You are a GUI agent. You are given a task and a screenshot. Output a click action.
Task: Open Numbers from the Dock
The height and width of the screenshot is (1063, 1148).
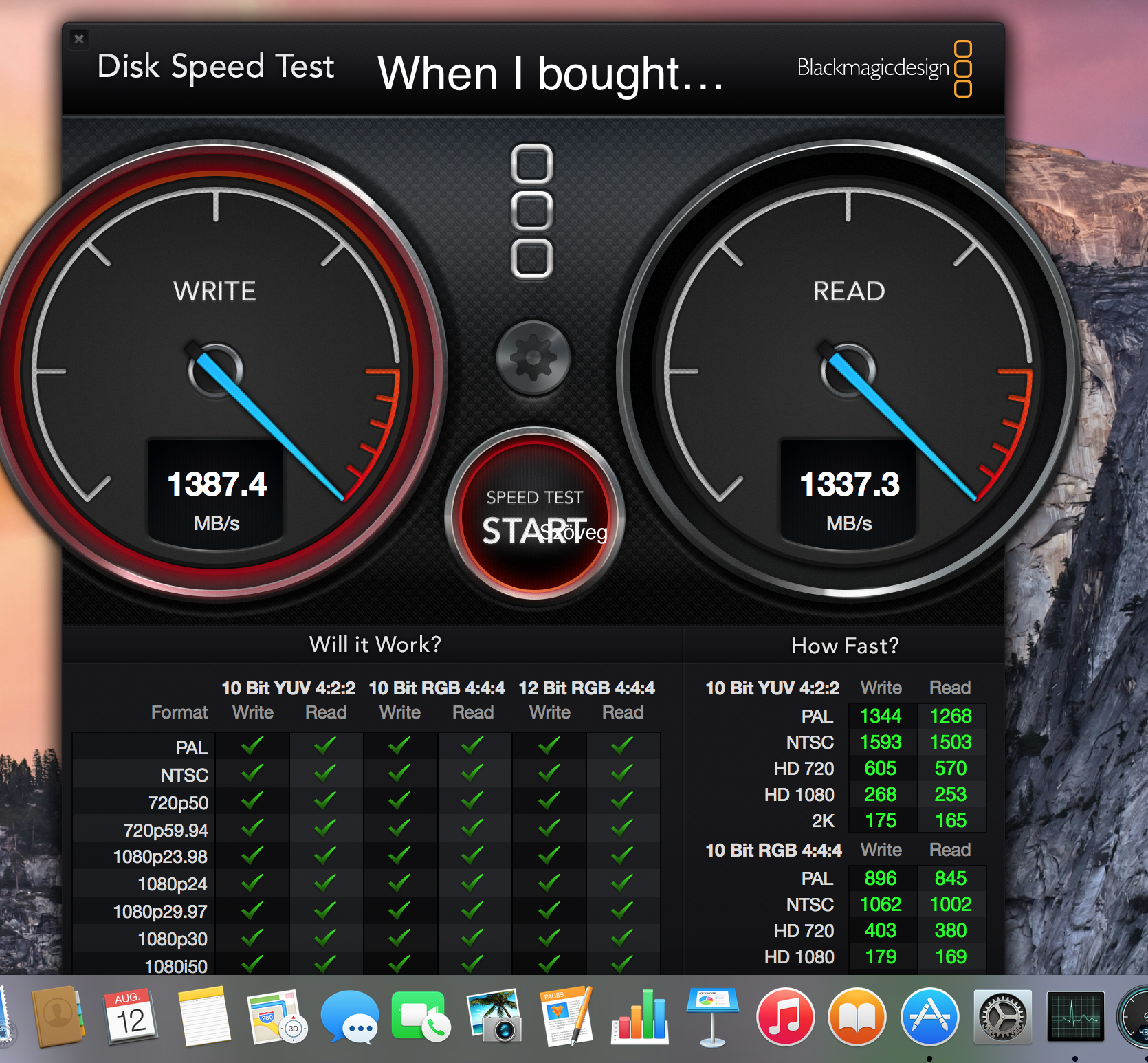click(x=640, y=1016)
